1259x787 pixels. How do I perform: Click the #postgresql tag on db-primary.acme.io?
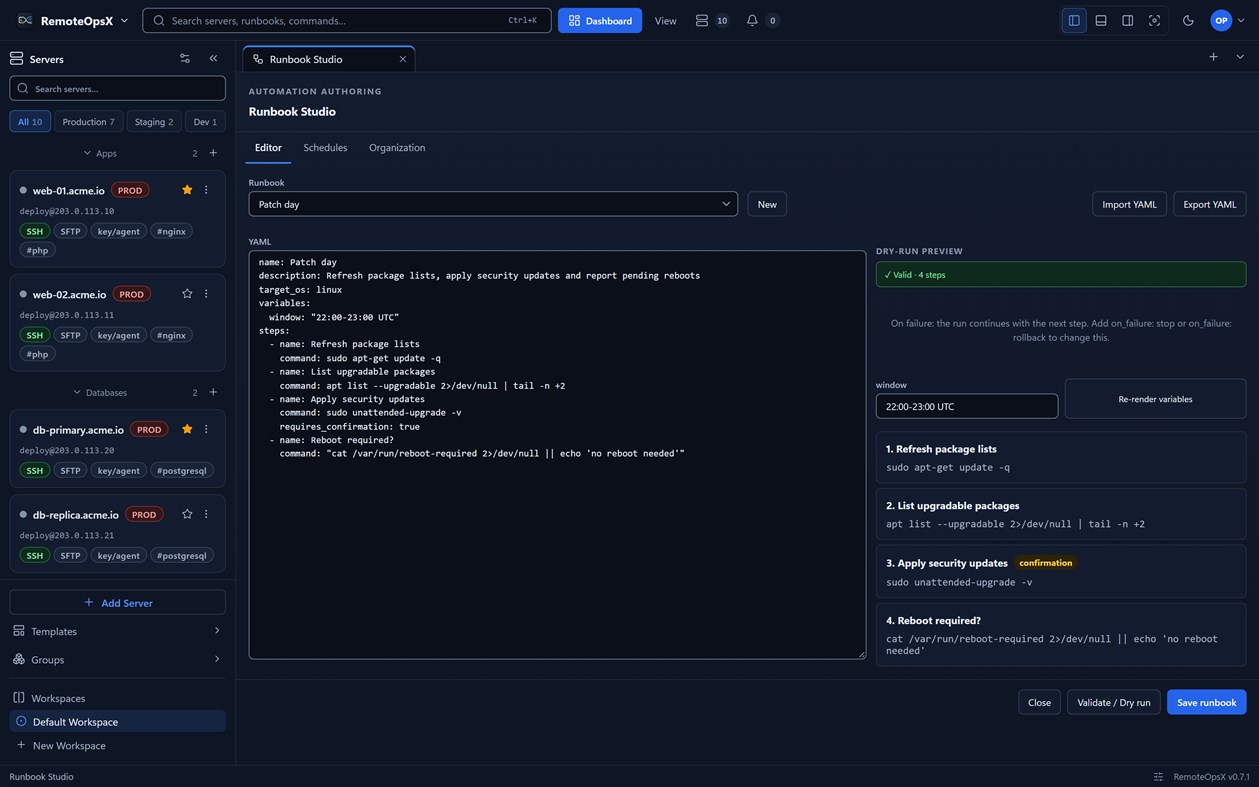pos(181,470)
